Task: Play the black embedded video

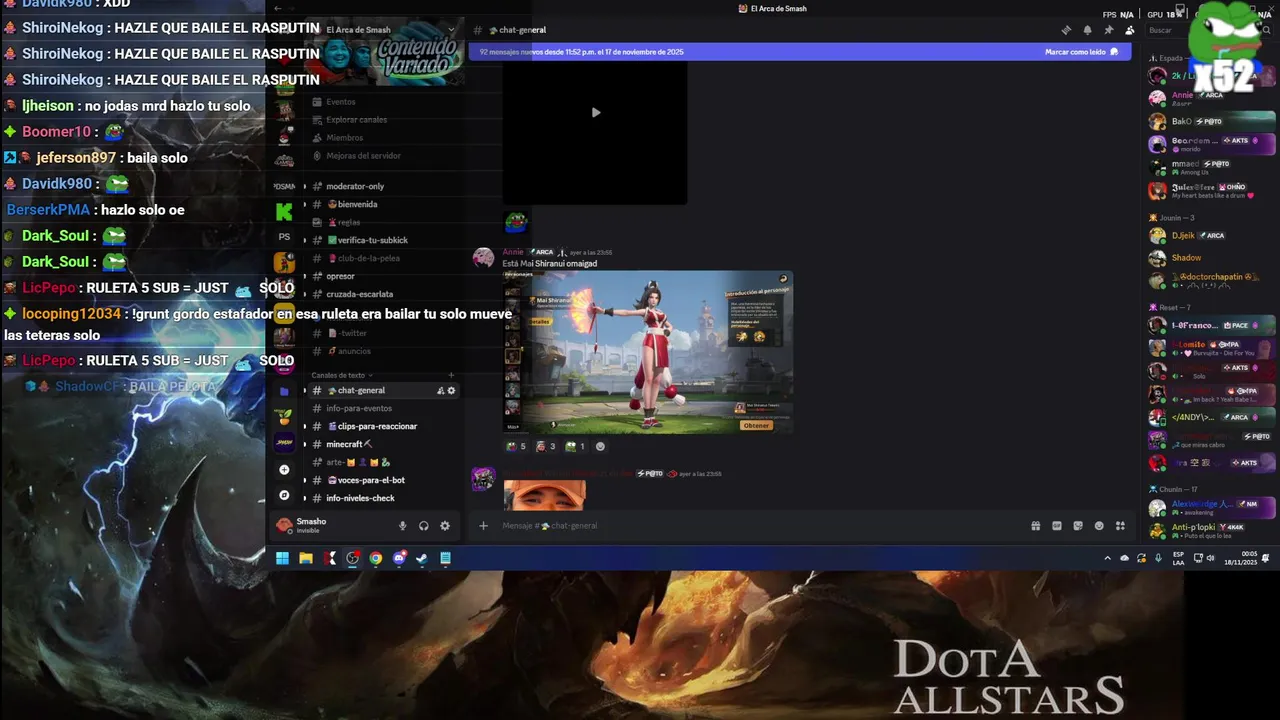Action: pos(595,113)
